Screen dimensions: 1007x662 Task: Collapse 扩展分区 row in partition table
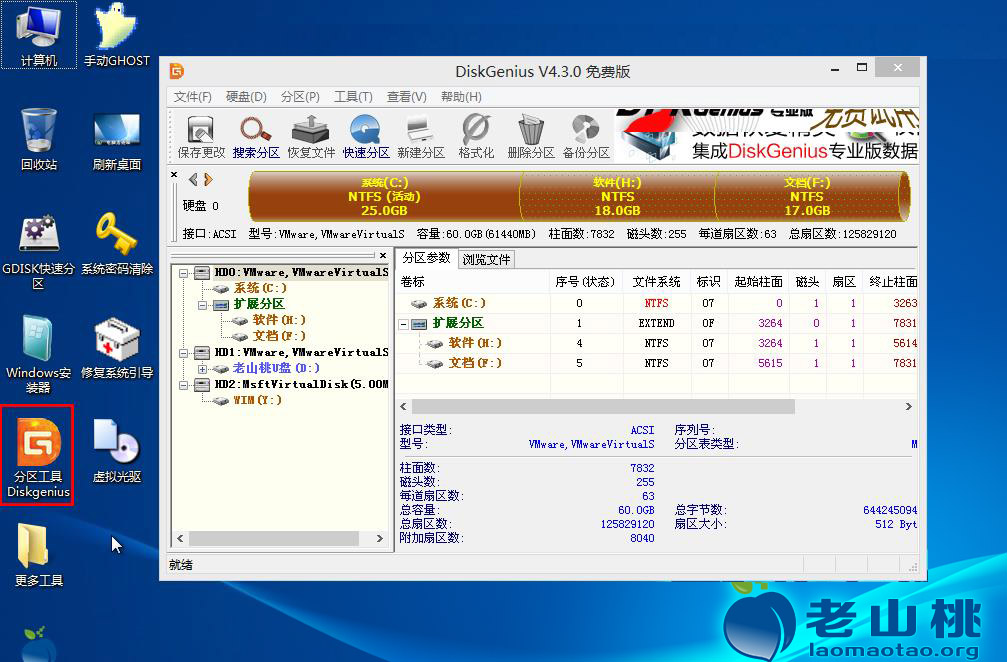point(403,324)
